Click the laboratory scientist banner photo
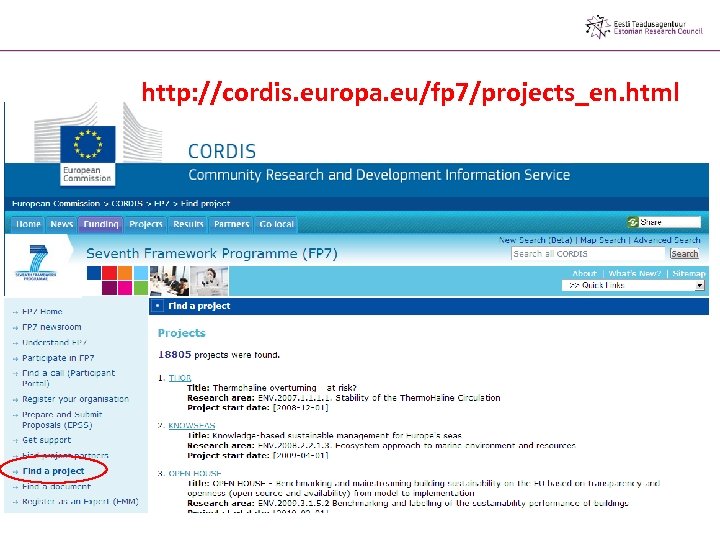720x540 pixels. click(x=209, y=281)
